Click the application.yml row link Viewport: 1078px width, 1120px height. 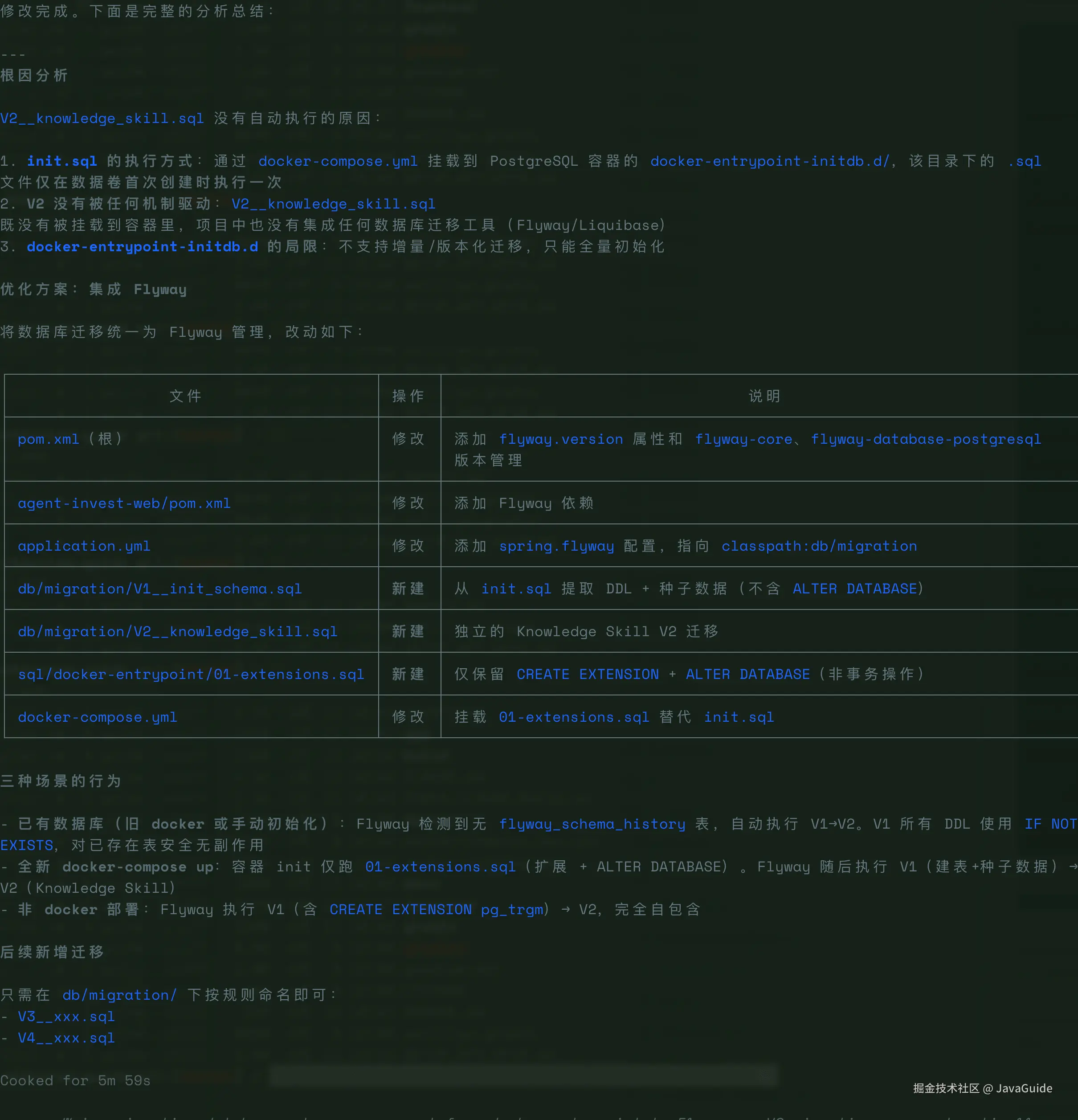click(x=84, y=546)
